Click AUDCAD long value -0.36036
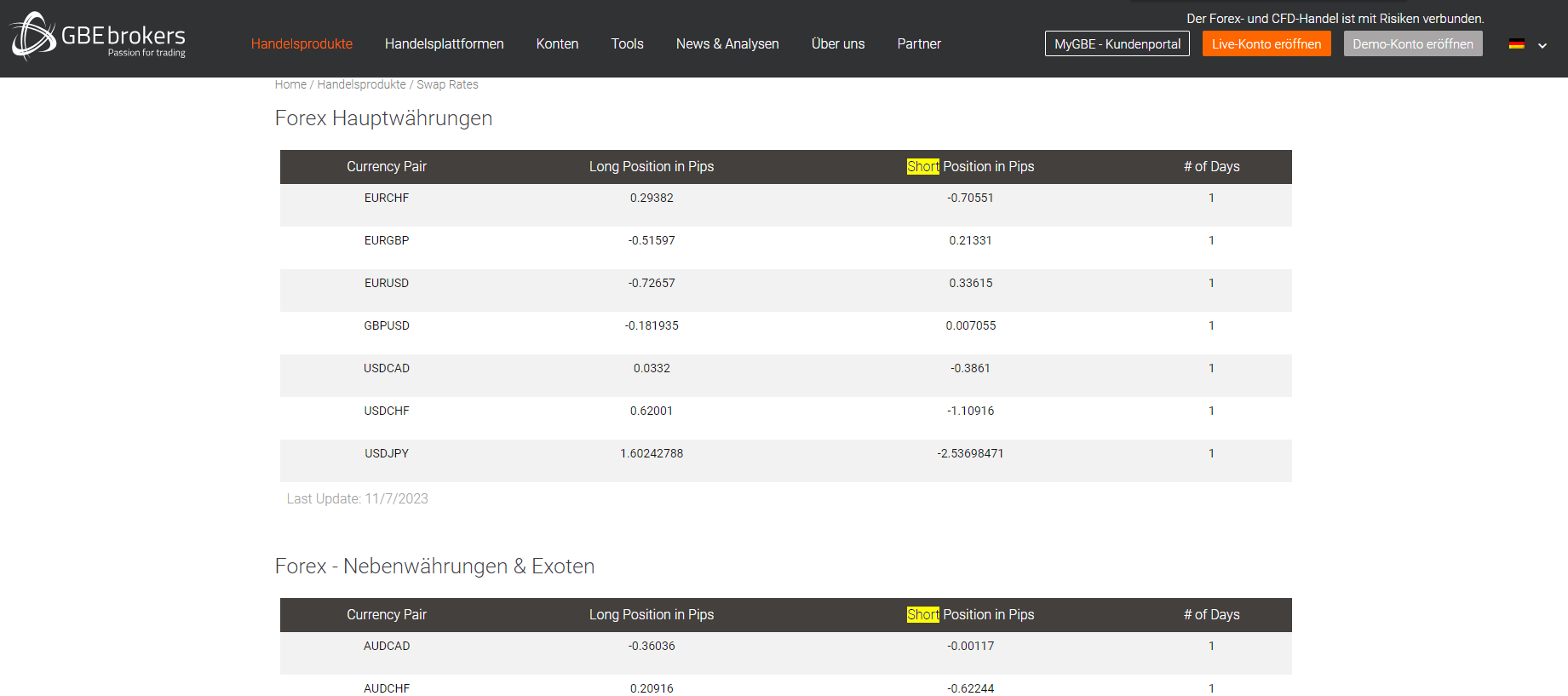Image resolution: width=1568 pixels, height=696 pixels. point(652,646)
